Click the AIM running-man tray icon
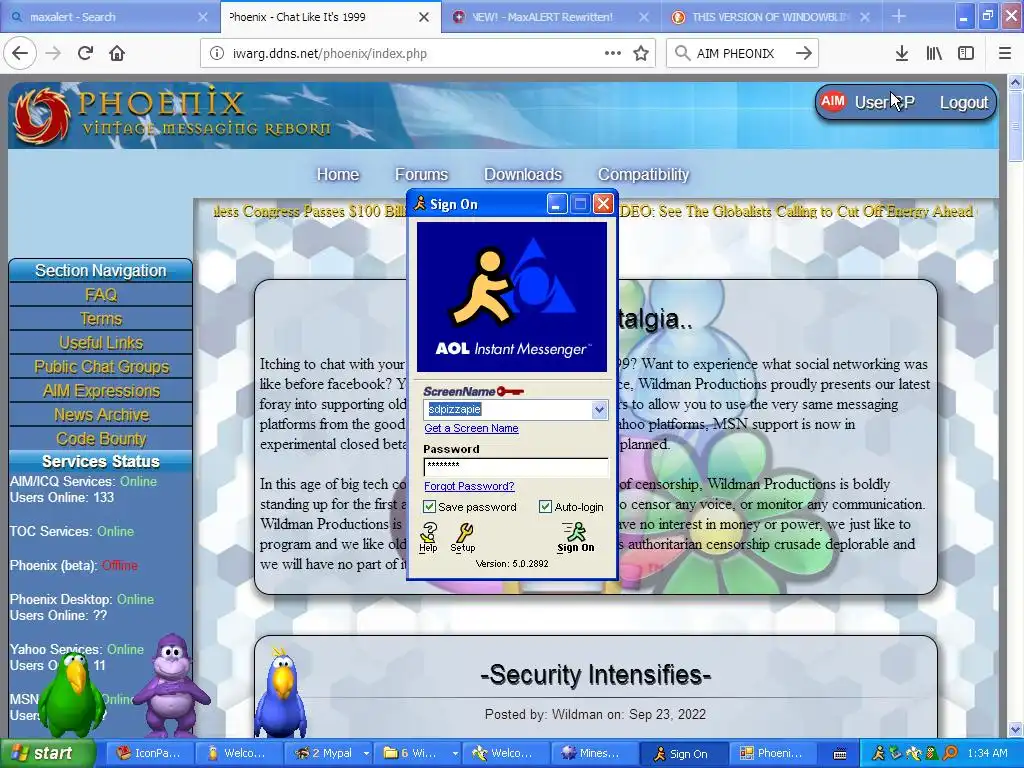 878,753
